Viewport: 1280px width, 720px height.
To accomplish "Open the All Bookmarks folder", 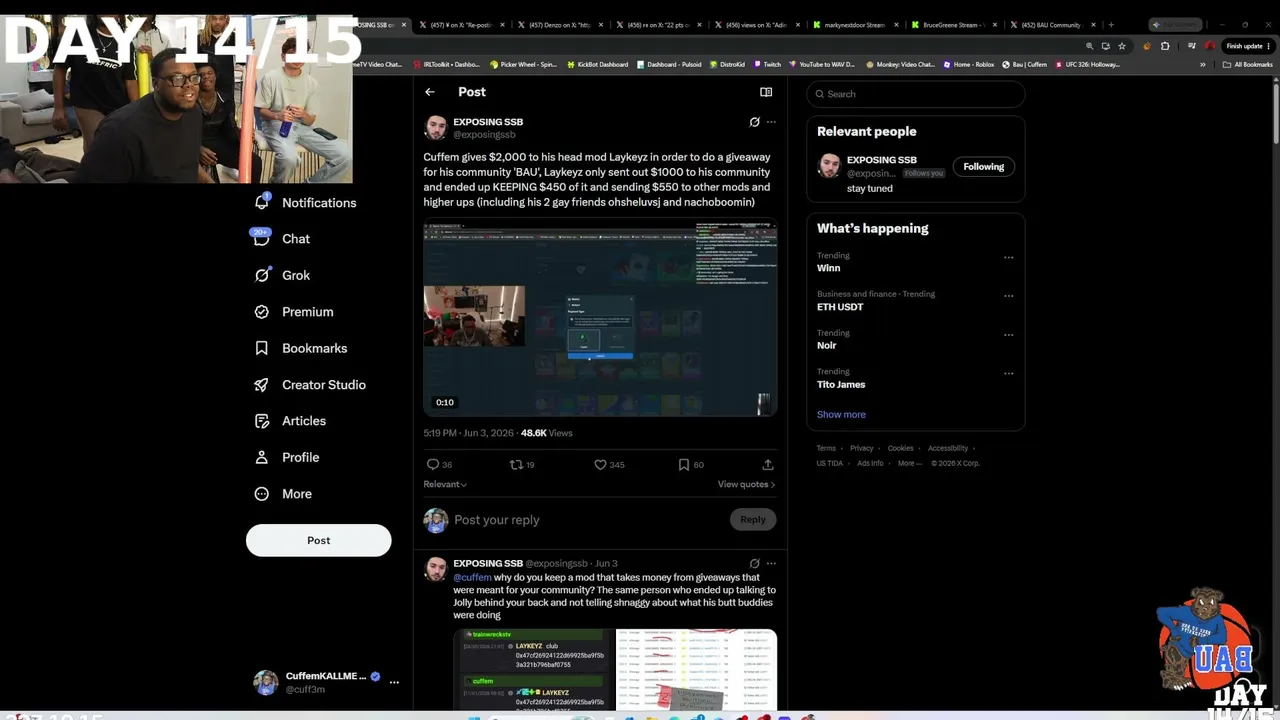I will tap(1248, 64).
